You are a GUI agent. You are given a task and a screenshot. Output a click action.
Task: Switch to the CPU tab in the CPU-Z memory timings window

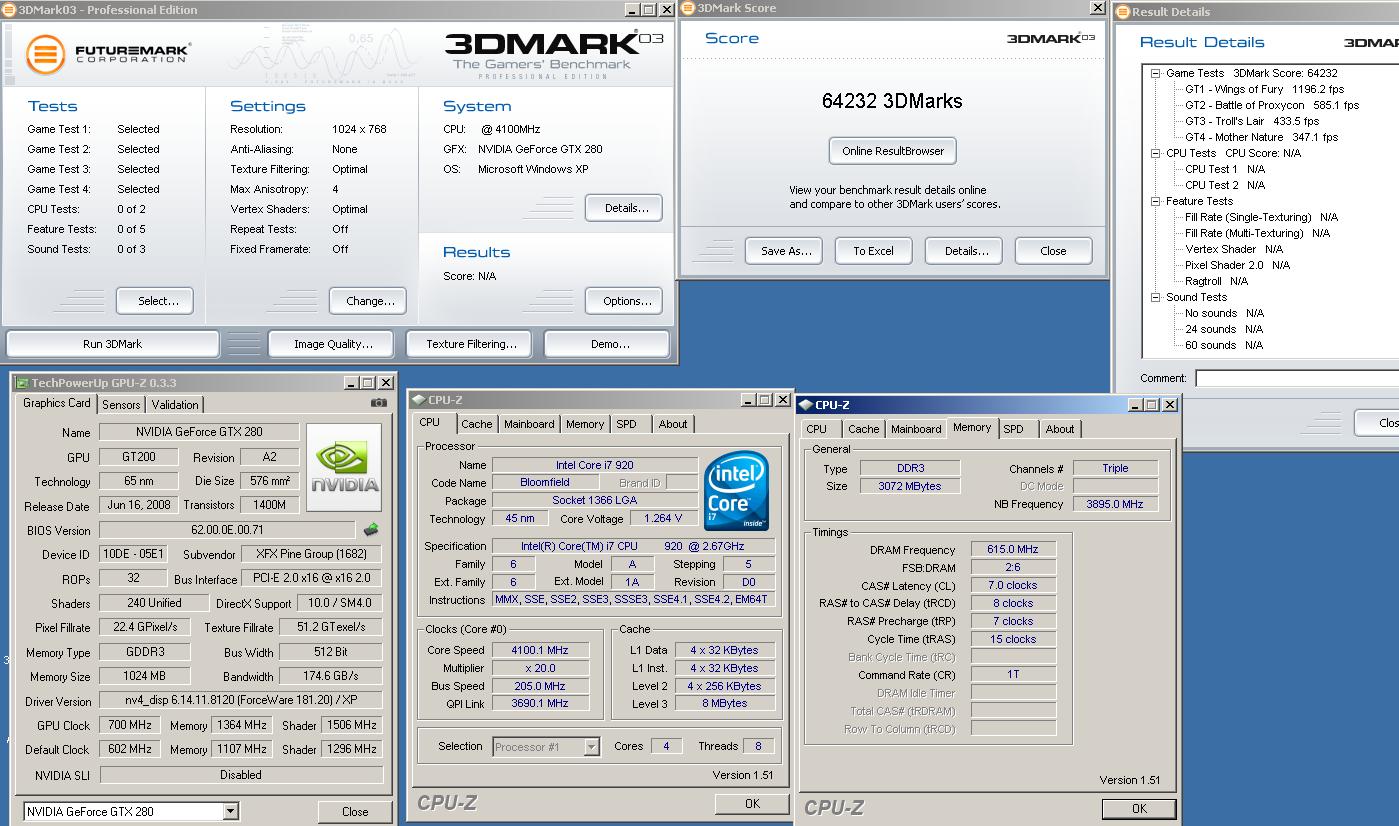(x=817, y=429)
